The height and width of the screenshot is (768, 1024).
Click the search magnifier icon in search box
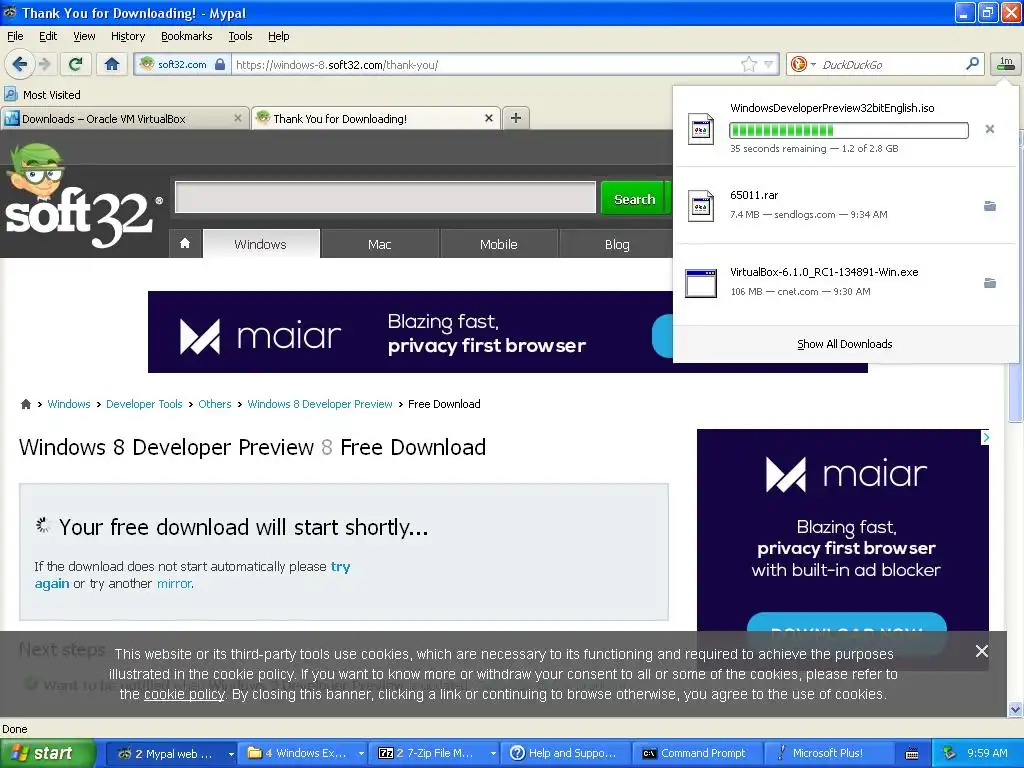click(972, 64)
